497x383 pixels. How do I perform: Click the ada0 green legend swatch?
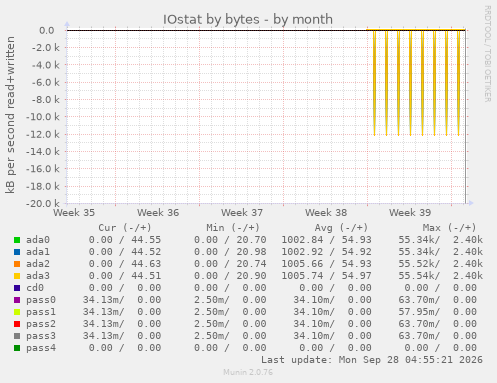pos(17,240)
